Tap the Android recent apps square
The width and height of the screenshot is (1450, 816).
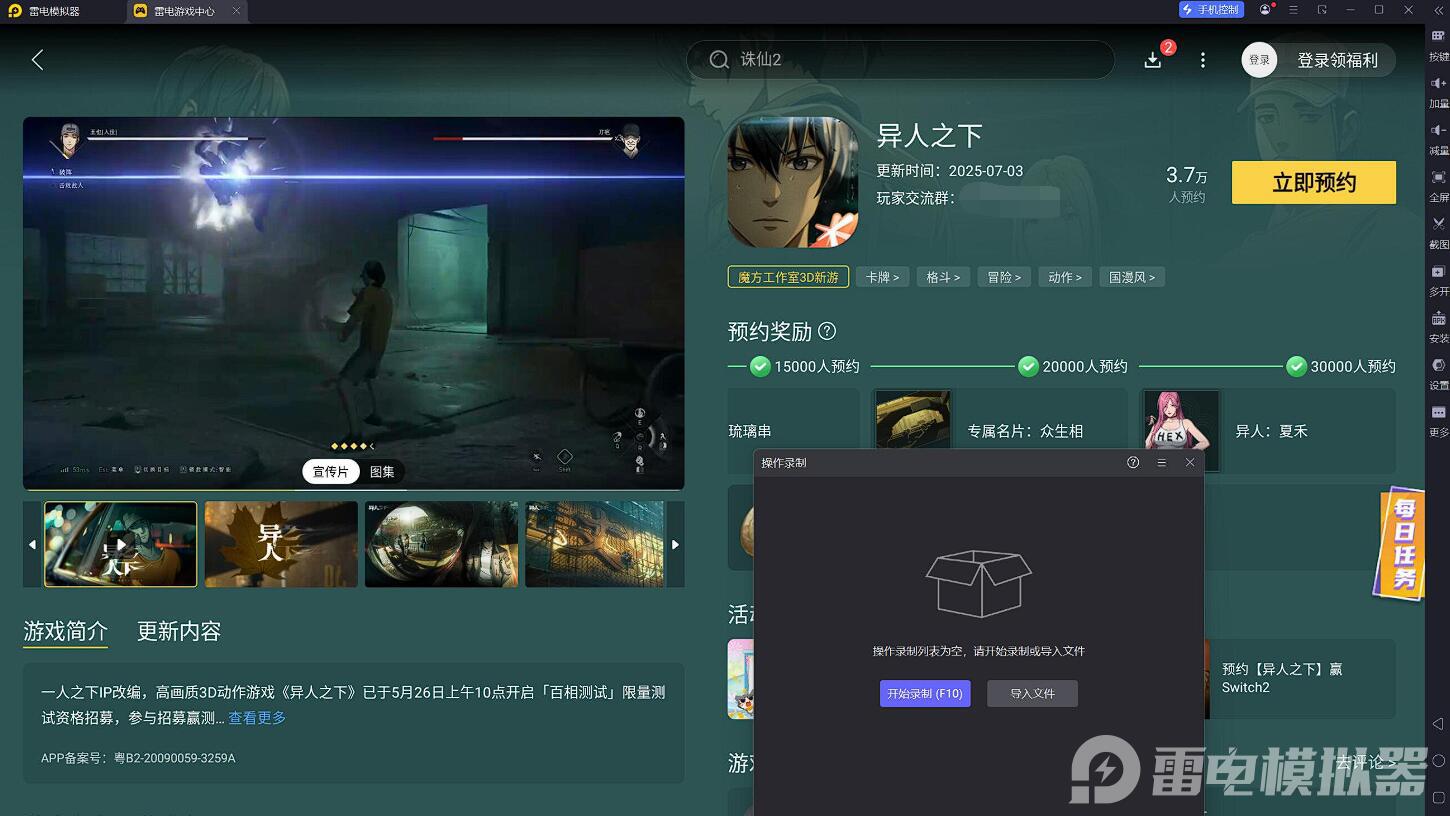tap(1438, 798)
